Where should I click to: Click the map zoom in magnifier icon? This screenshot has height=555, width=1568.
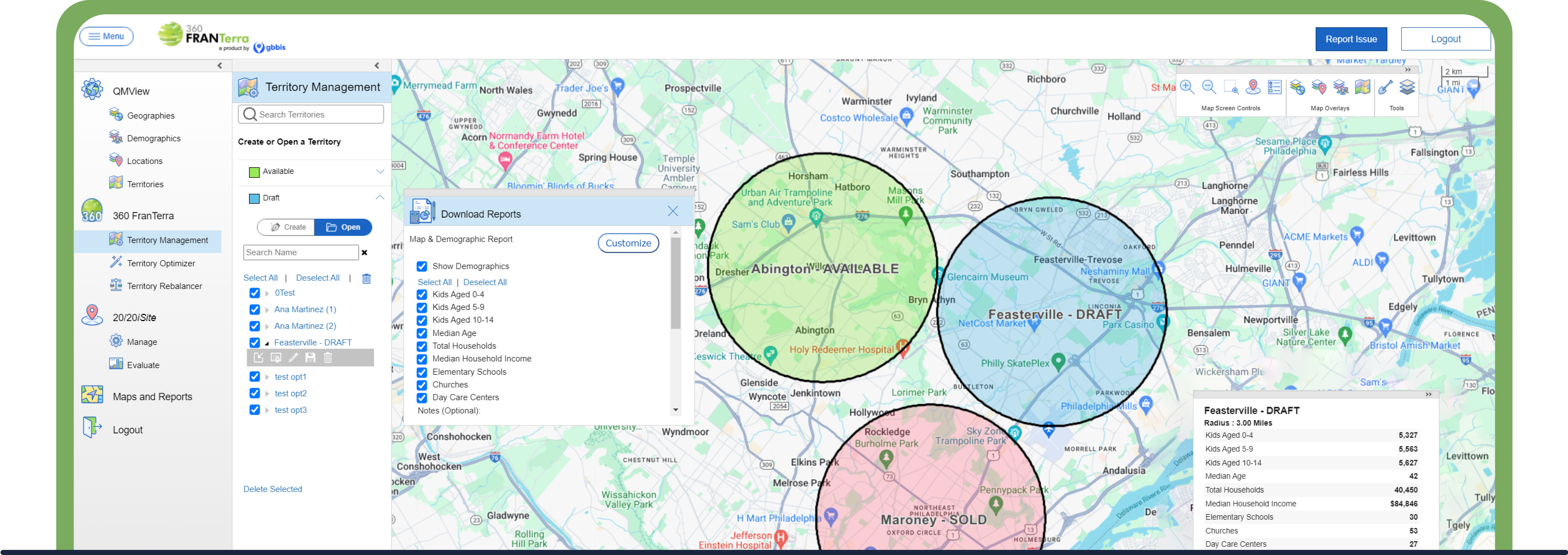pos(1187,87)
